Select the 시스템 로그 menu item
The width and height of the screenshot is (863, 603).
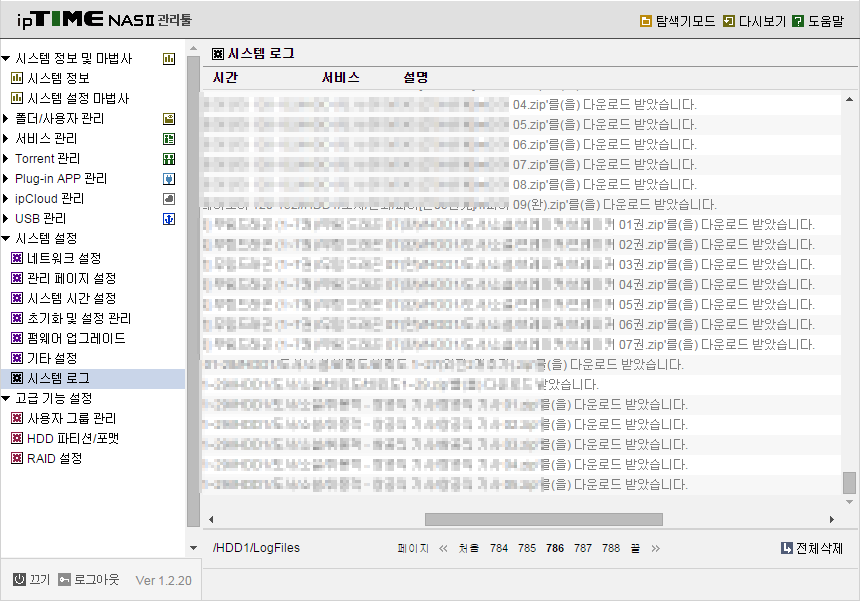(x=58, y=379)
